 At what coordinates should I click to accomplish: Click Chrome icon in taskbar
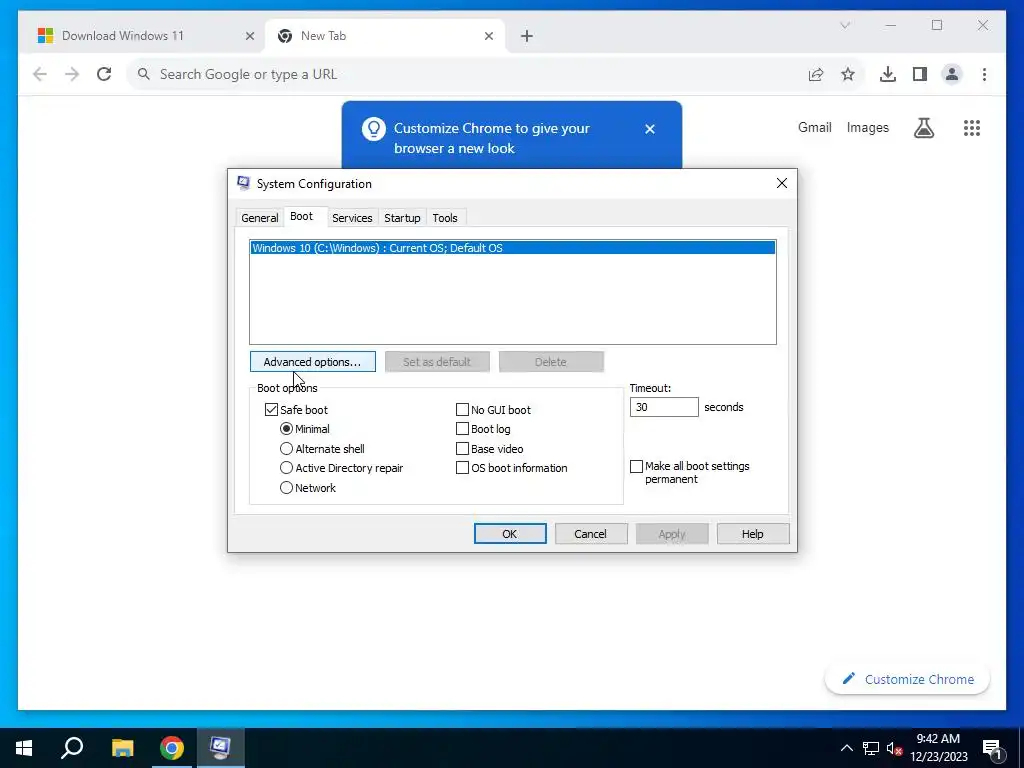click(x=172, y=748)
